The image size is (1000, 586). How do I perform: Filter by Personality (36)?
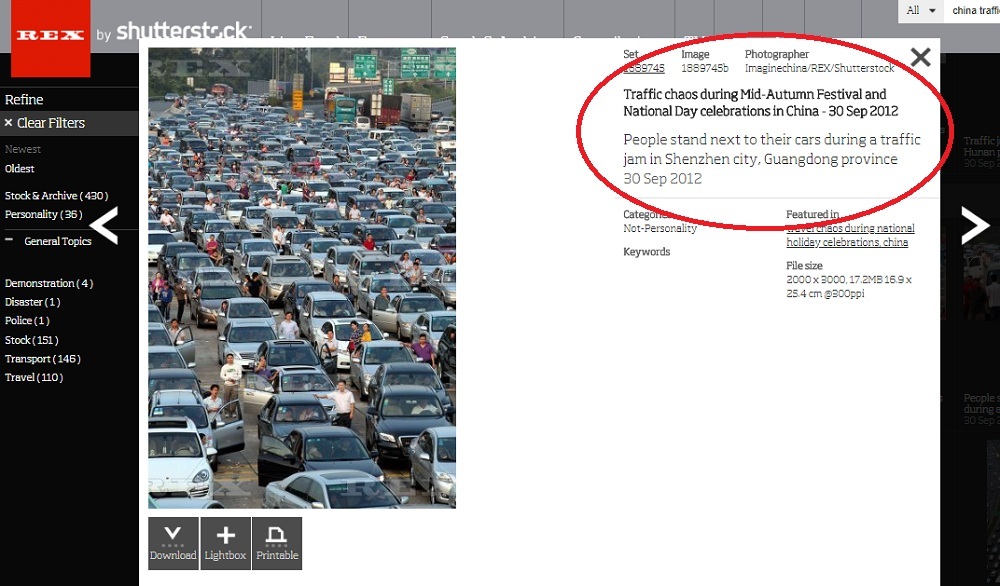[43, 214]
